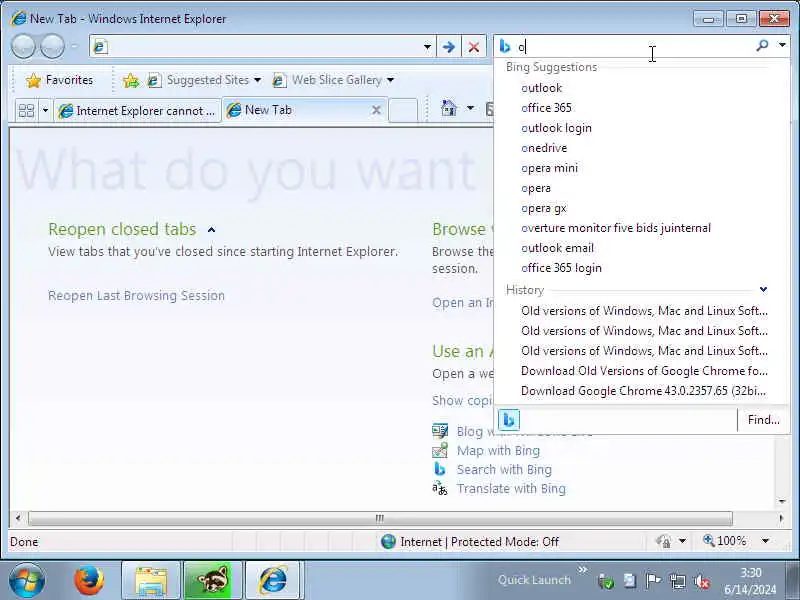Click the raccoon app taskbar icon

point(212,581)
